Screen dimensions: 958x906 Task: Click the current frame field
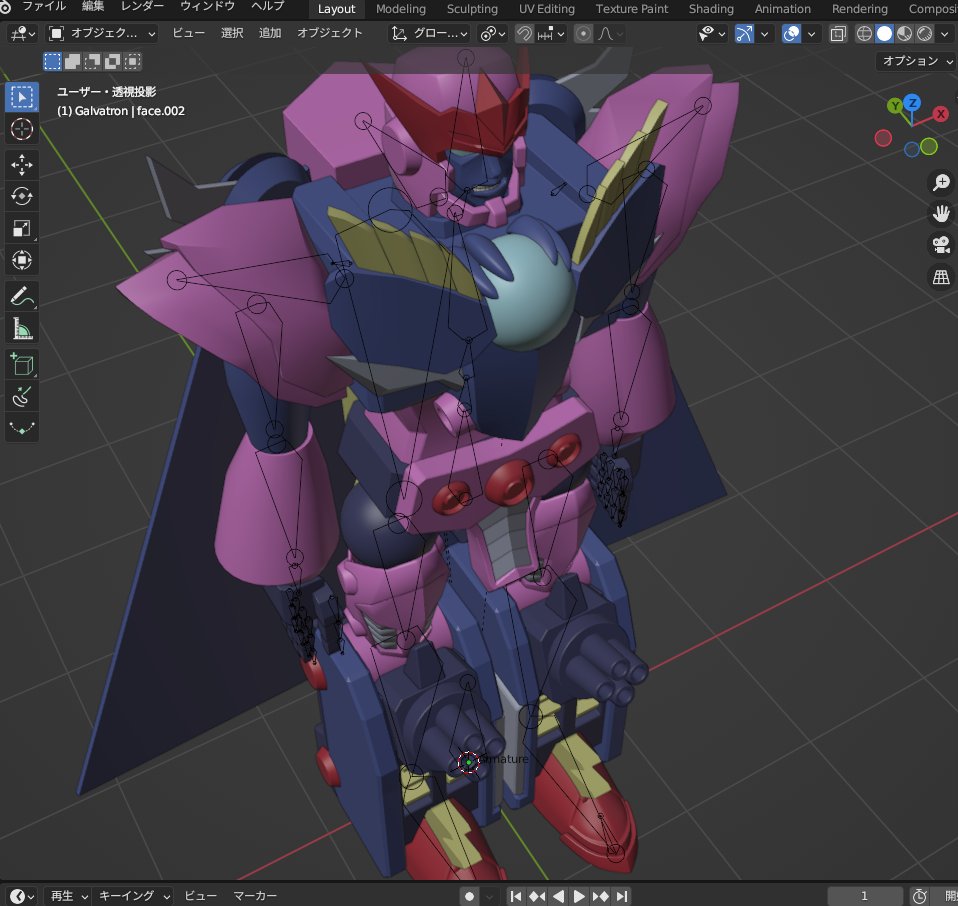pos(864,896)
